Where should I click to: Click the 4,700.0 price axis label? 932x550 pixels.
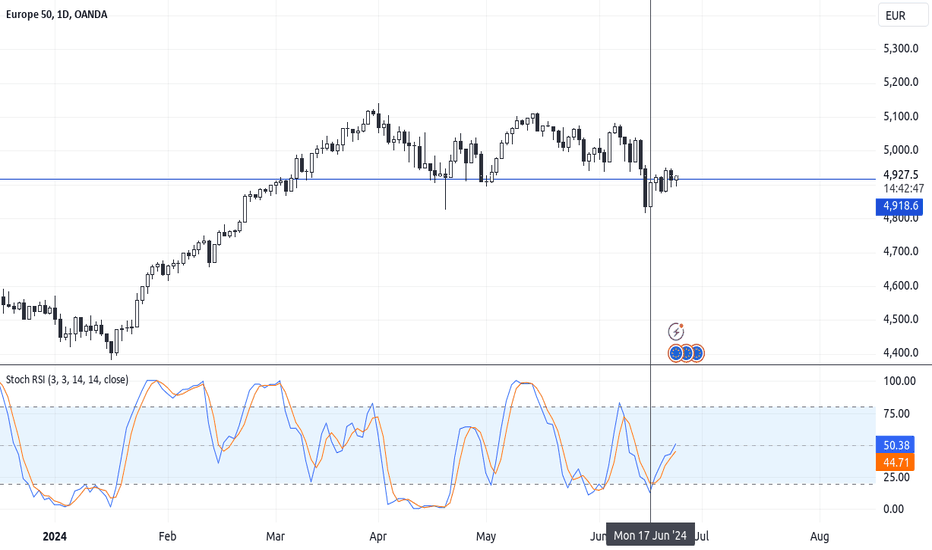900,252
